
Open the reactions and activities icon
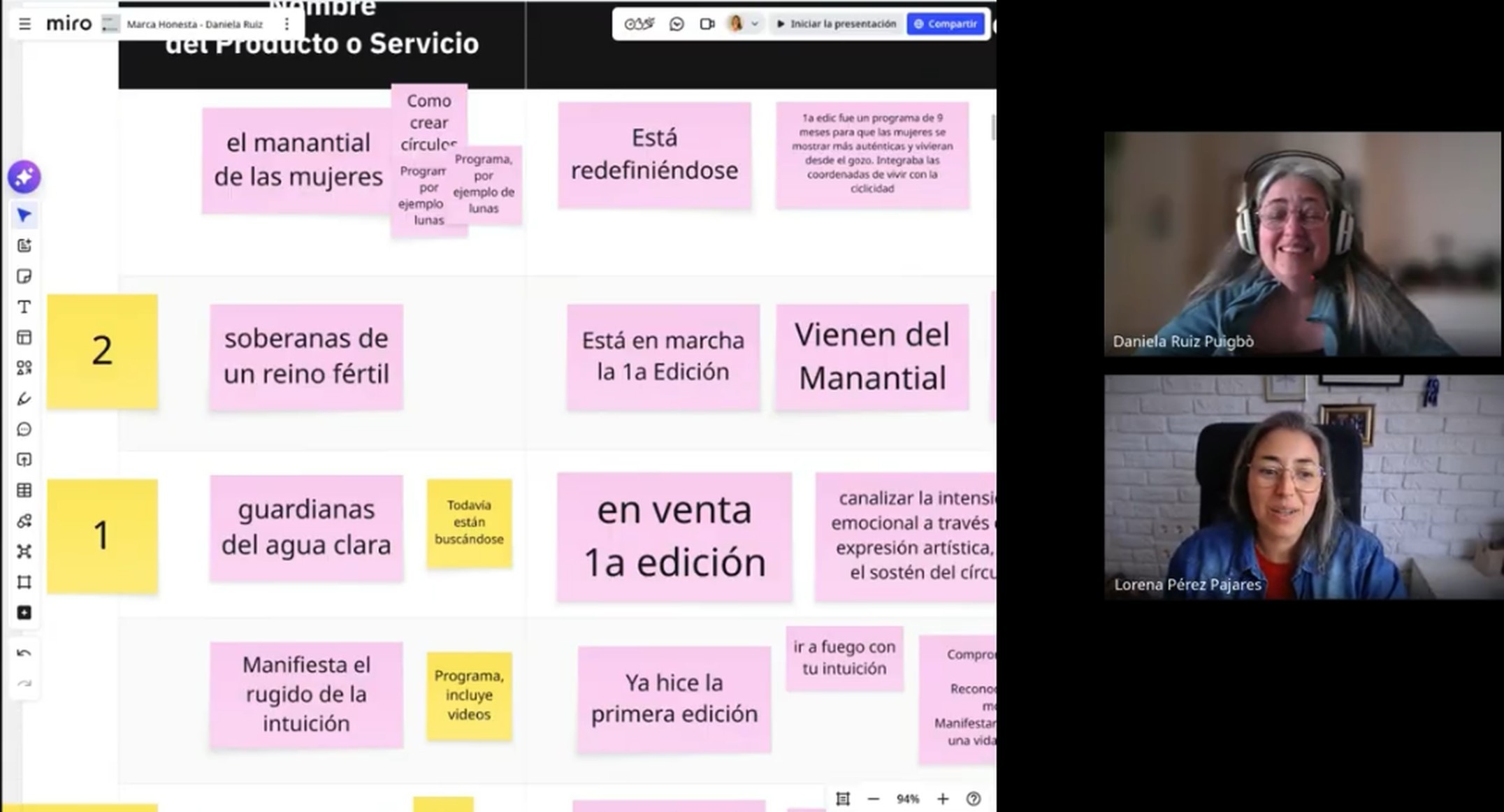639,24
